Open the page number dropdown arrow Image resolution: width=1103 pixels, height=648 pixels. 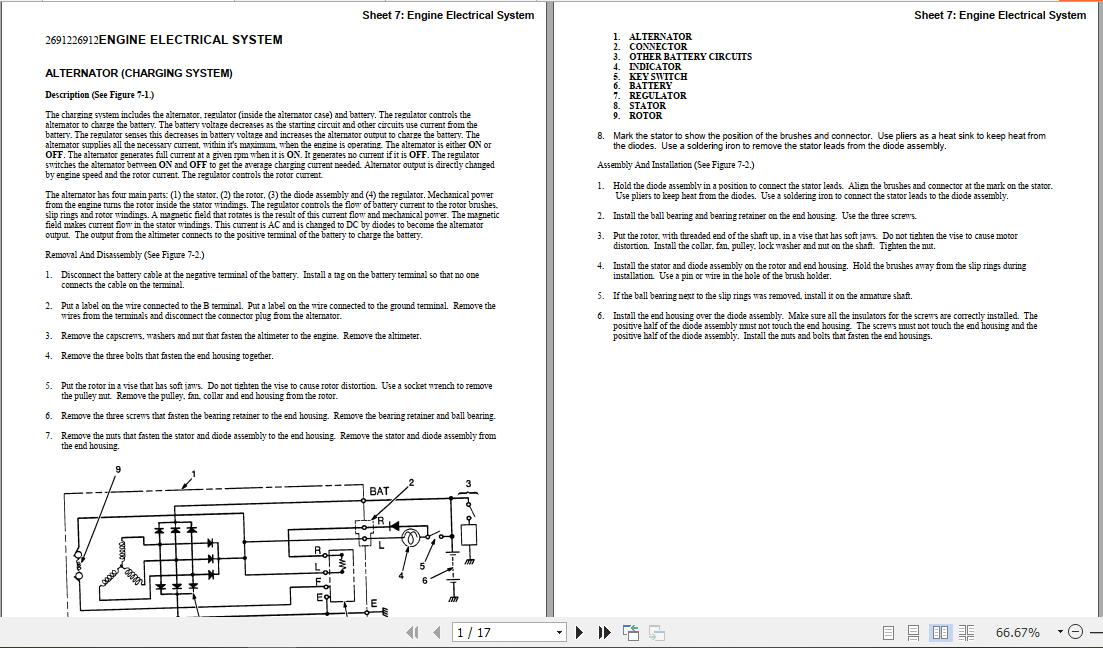pos(559,633)
